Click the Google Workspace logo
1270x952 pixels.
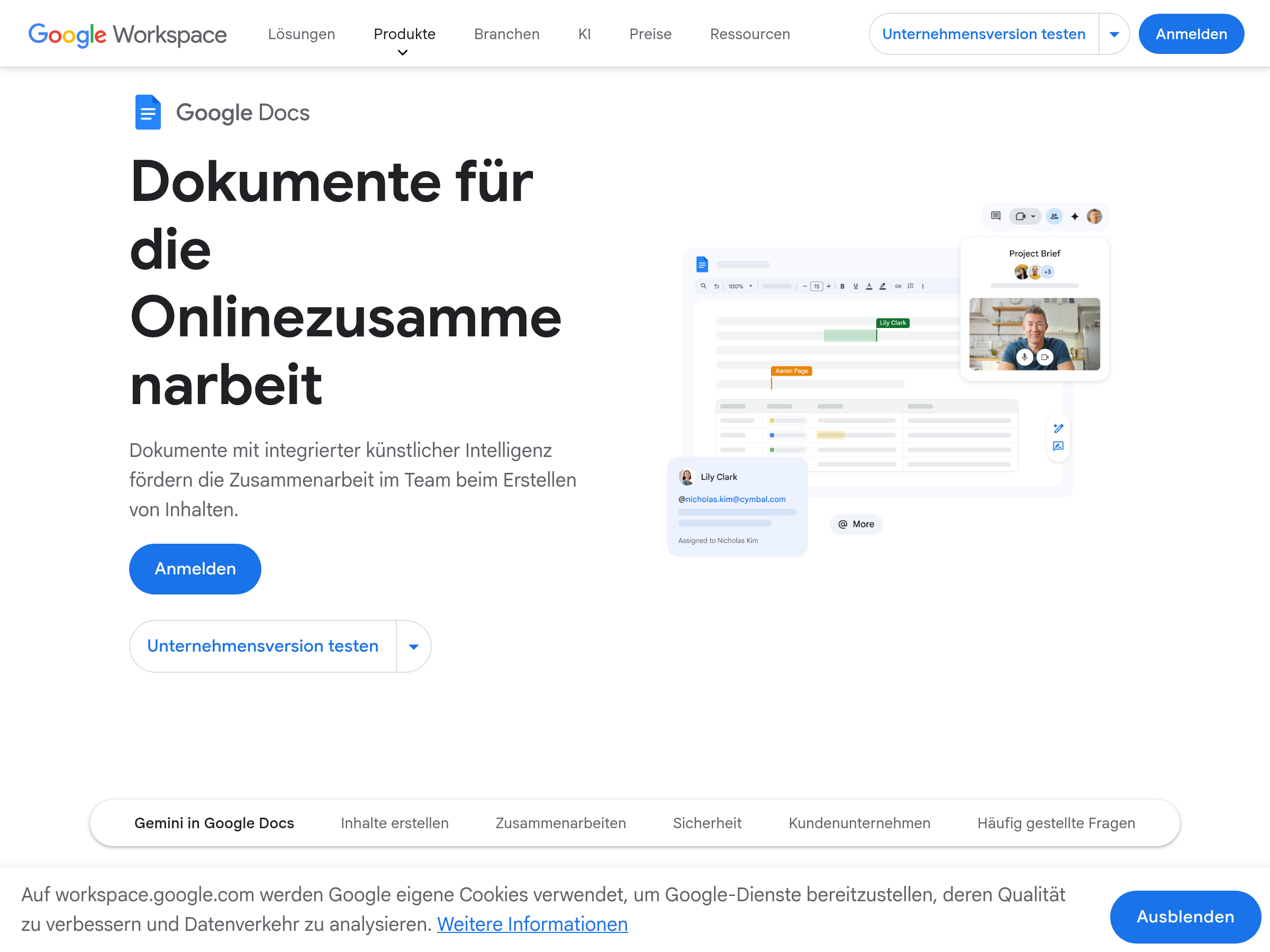point(128,34)
